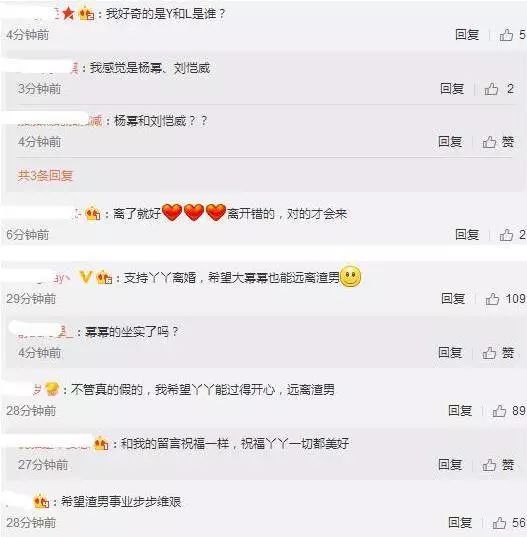The width and height of the screenshot is (527, 537).
Task: Like the comment with 109 likes
Action: pyautogui.click(x=492, y=299)
